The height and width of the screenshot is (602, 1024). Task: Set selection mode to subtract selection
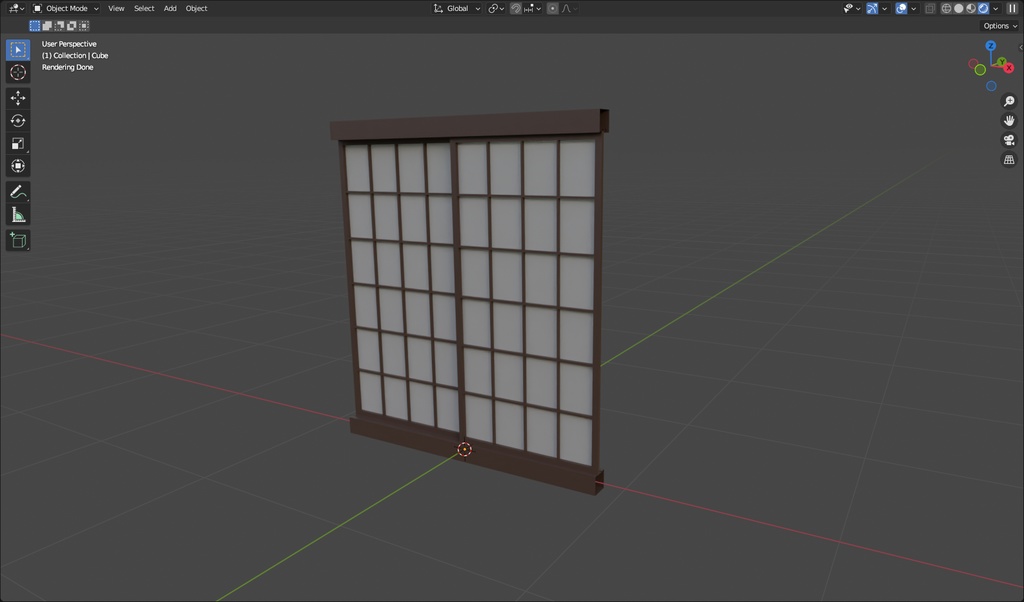coord(59,25)
